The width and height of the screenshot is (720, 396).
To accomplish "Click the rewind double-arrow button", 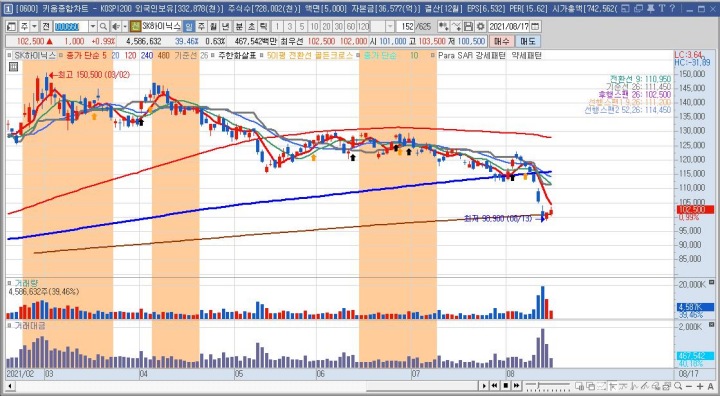I will (x=494, y=386).
